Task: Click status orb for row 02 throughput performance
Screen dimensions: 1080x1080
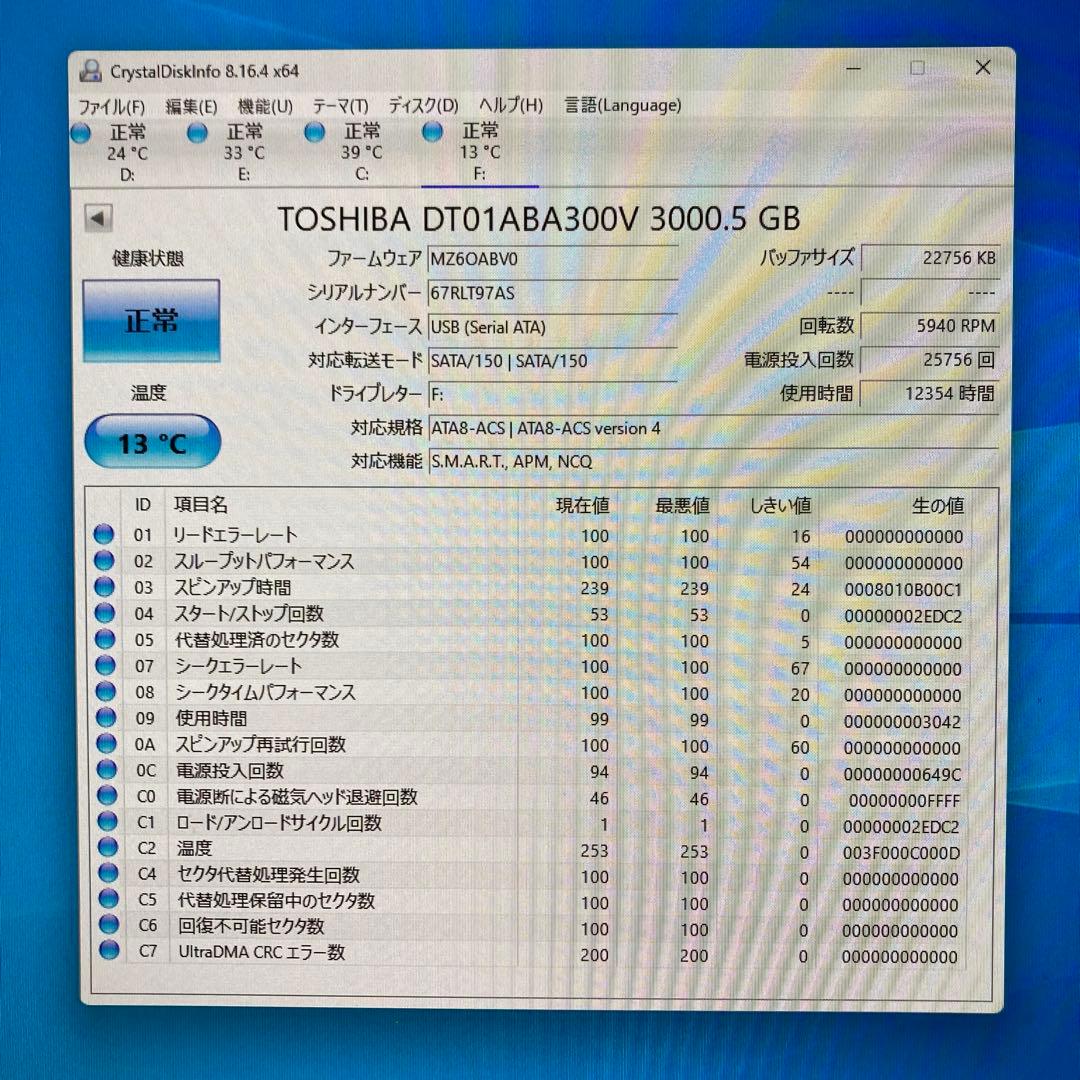Action: pyautogui.click(x=104, y=560)
